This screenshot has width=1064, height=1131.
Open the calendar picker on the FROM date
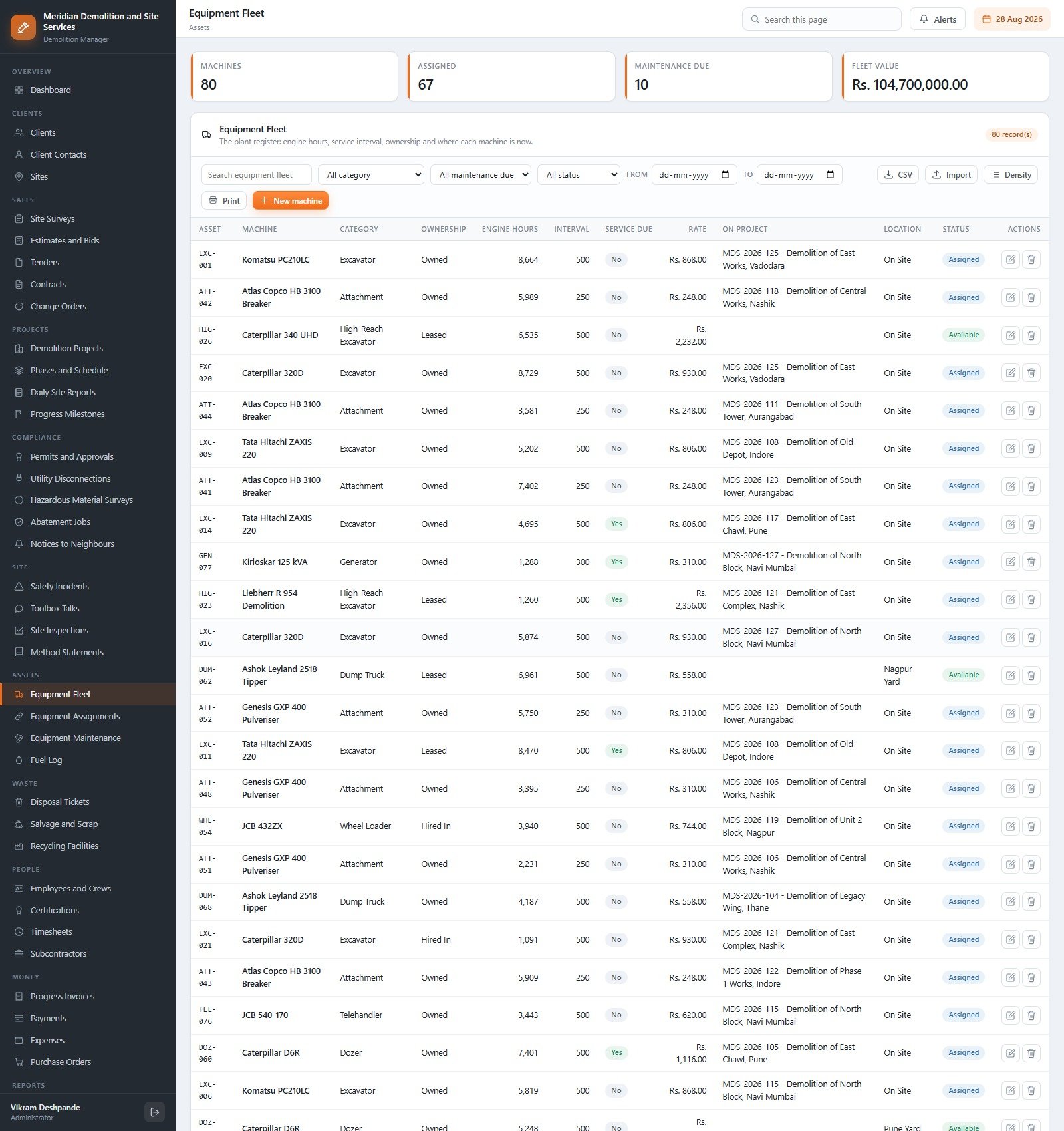[725, 175]
